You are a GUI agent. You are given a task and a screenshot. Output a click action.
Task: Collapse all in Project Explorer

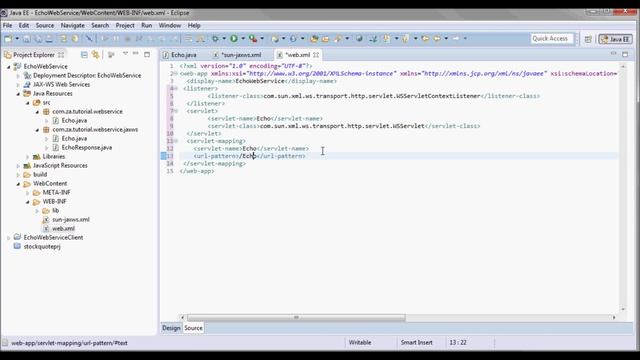[84, 55]
